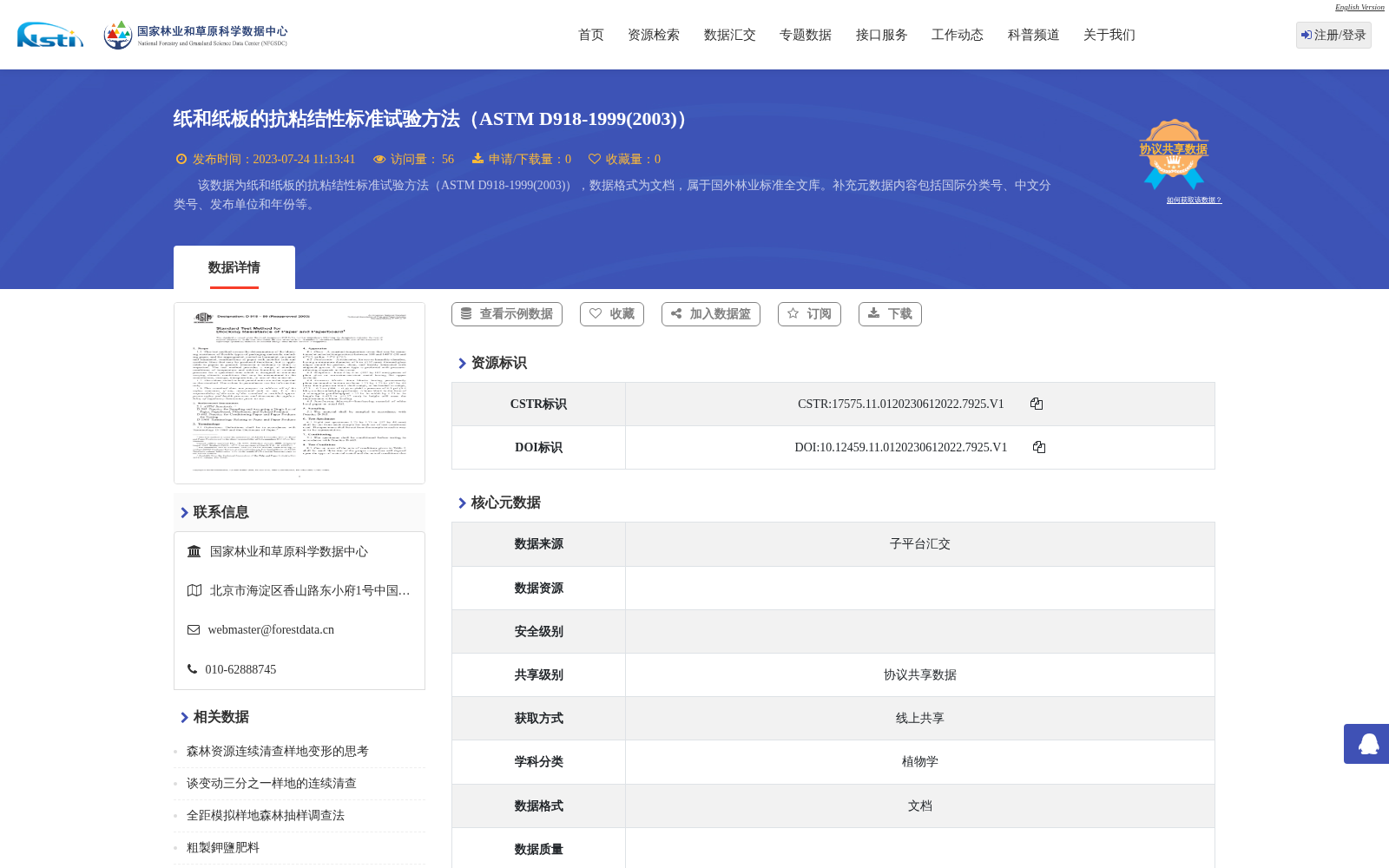Click the clock icon beside 发布时间

[181, 159]
